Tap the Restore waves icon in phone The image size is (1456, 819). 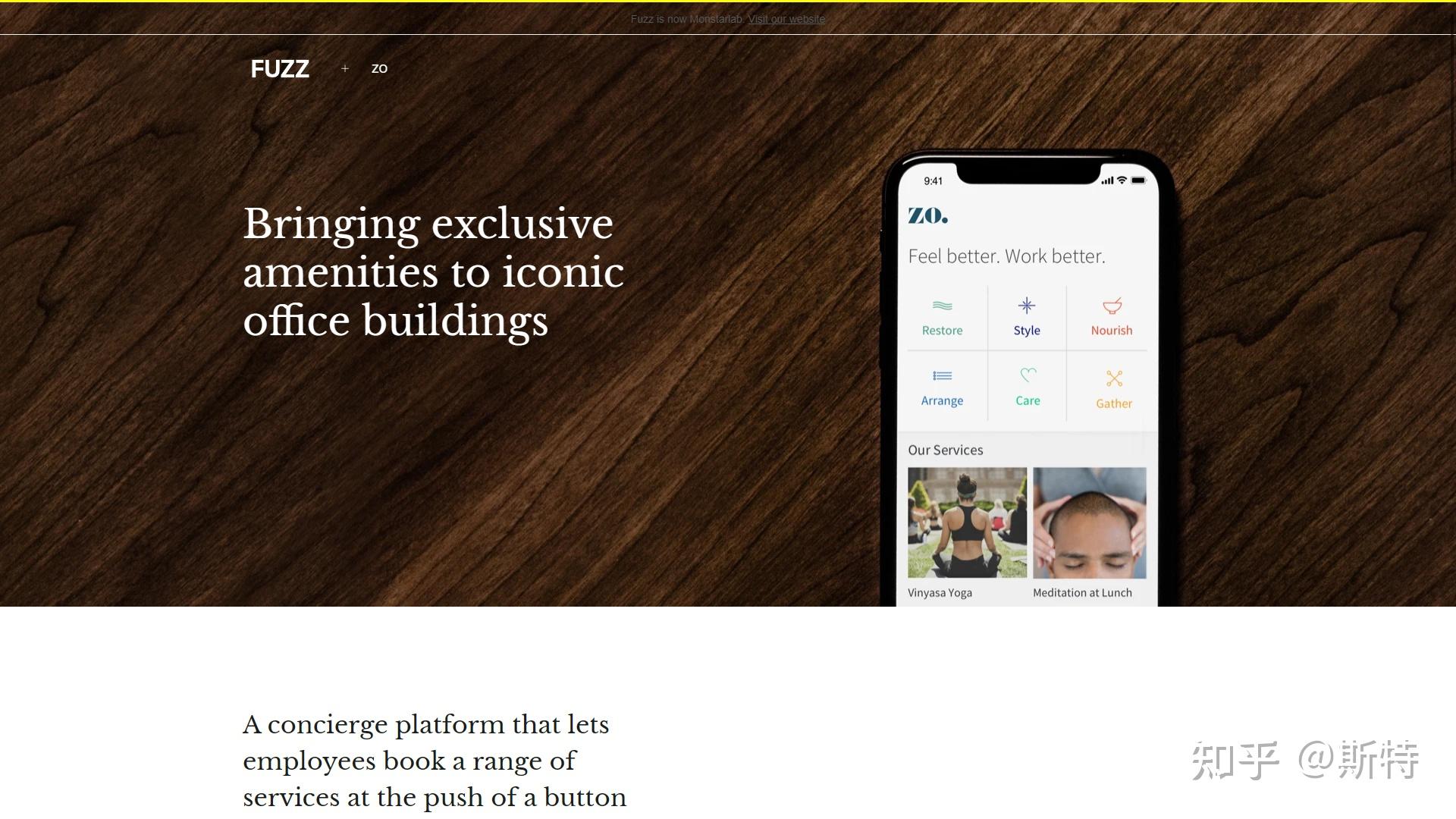tap(942, 306)
